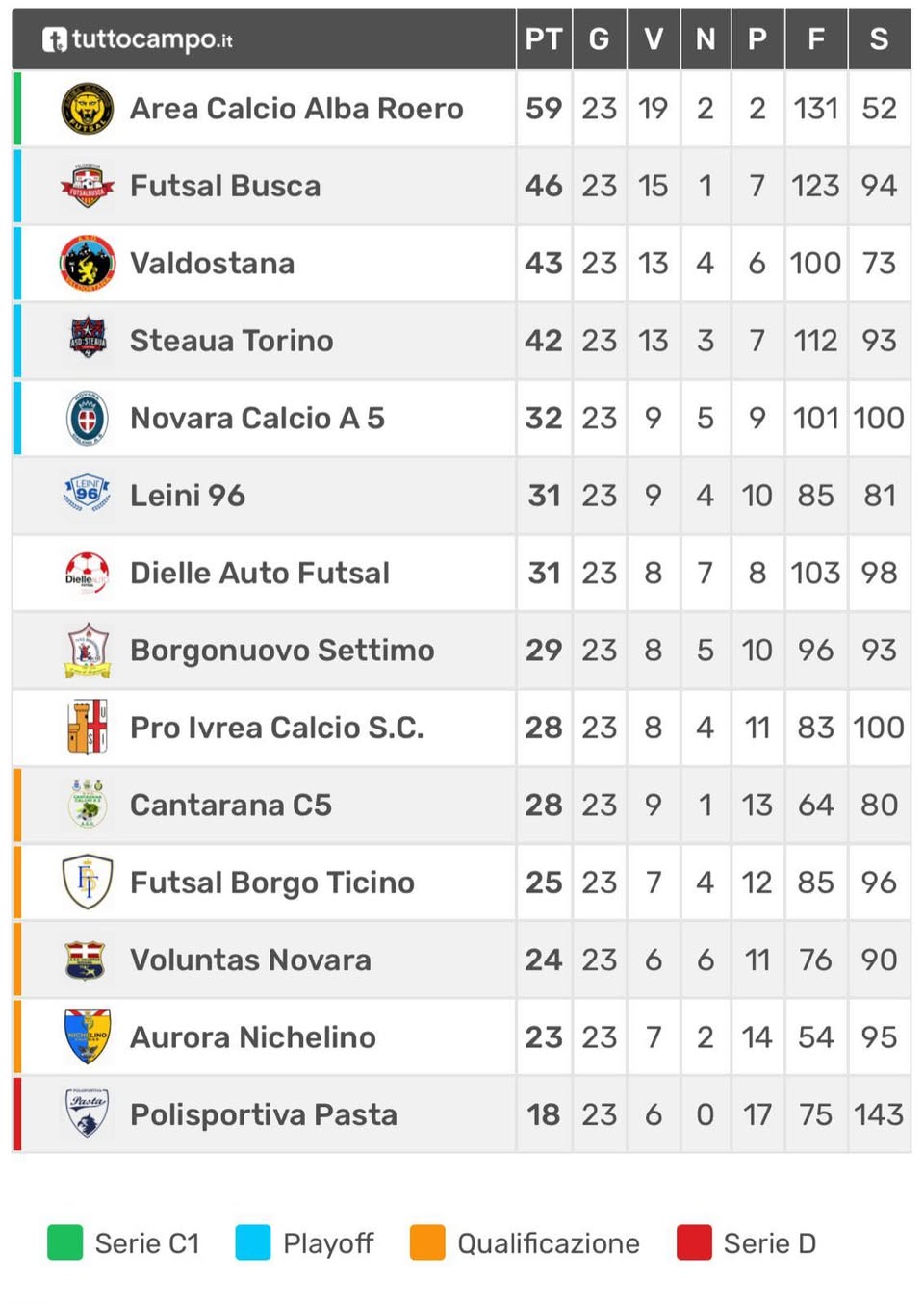924x1305 pixels.
Task: Click the Polisportiva Pasta team badge
Action: coord(88,1113)
